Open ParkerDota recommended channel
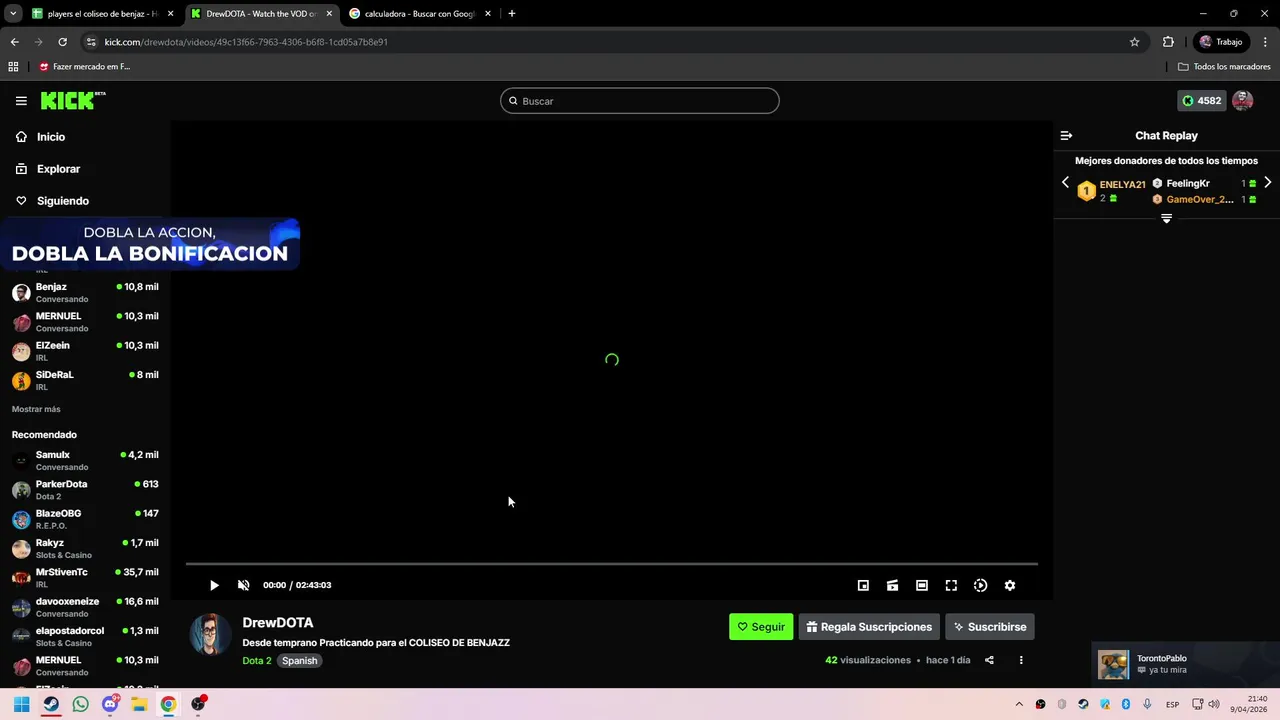1280x720 pixels. 85,489
